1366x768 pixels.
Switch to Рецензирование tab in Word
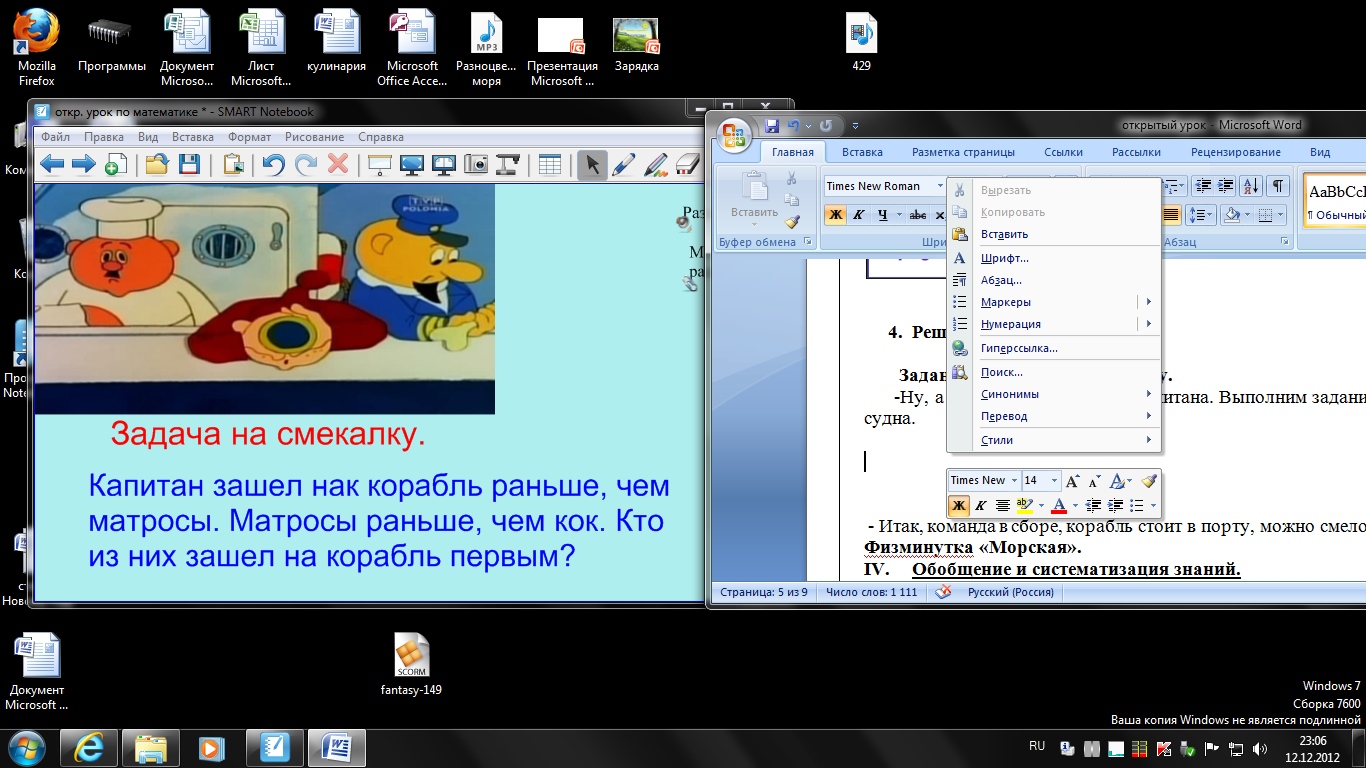[x=1235, y=152]
